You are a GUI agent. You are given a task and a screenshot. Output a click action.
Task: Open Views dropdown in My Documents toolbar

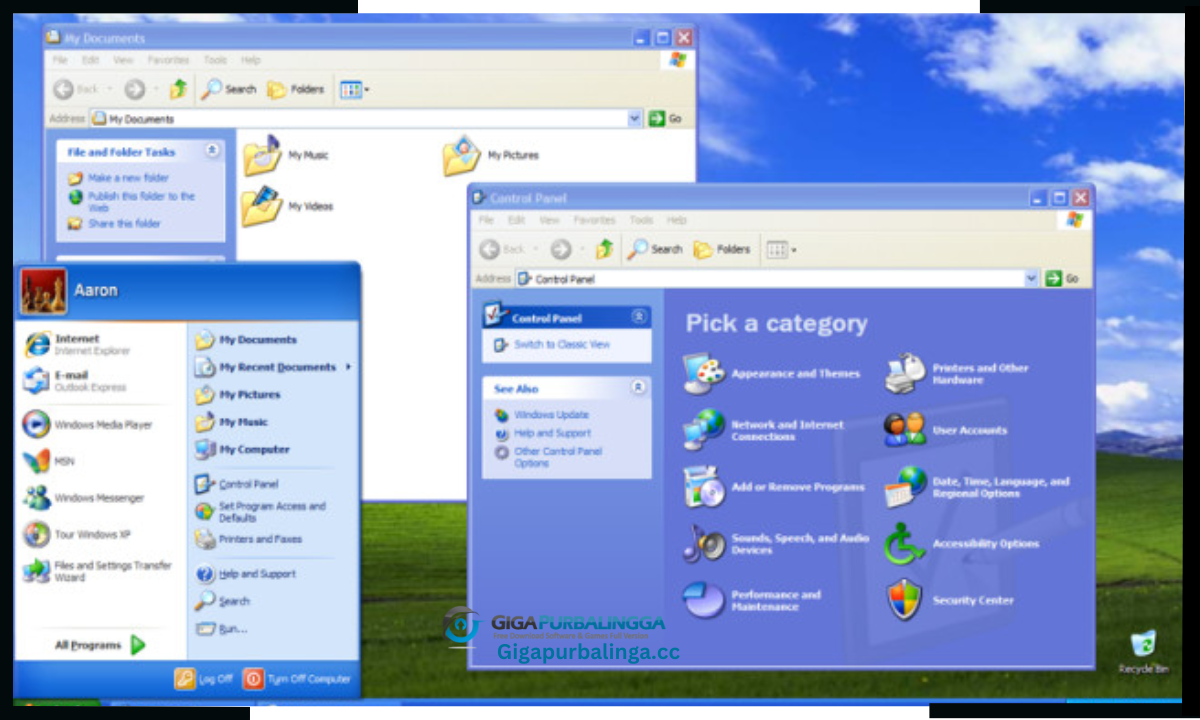(355, 90)
